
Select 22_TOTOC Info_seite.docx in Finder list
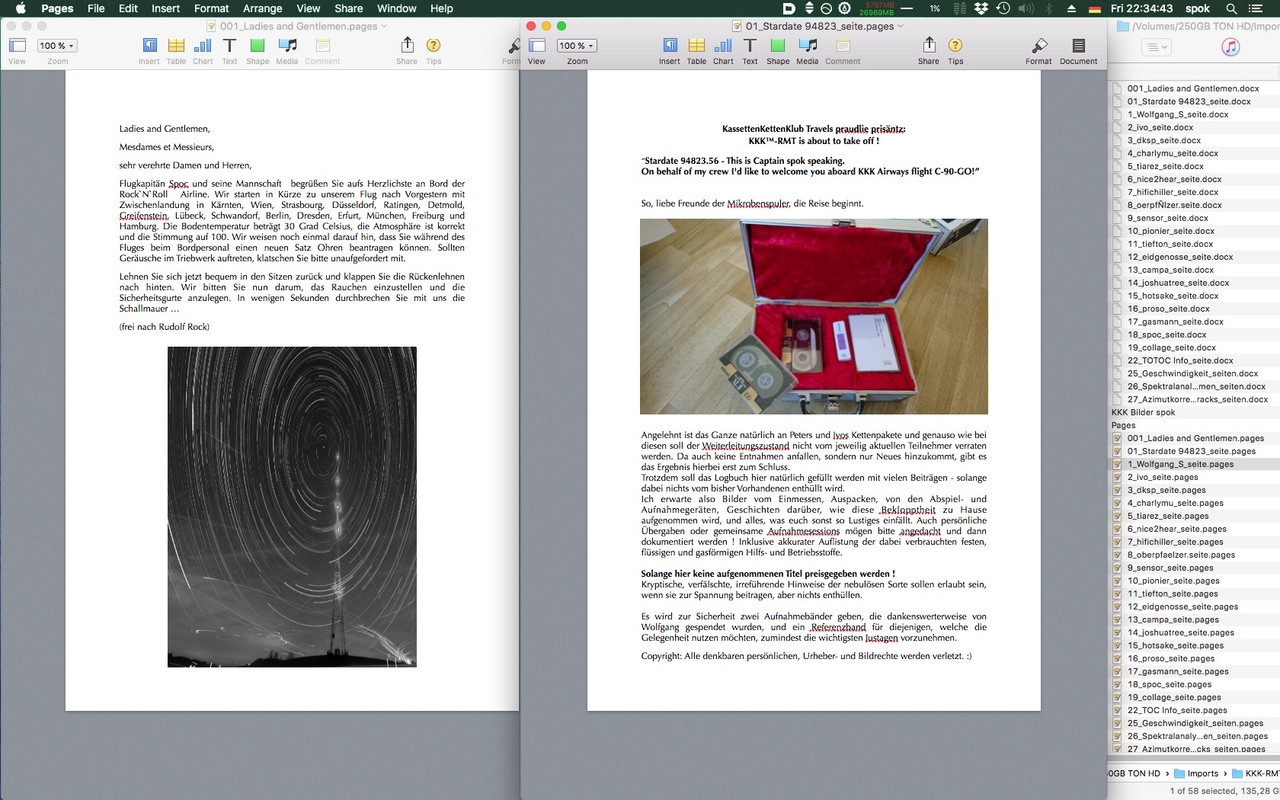tap(1194, 360)
